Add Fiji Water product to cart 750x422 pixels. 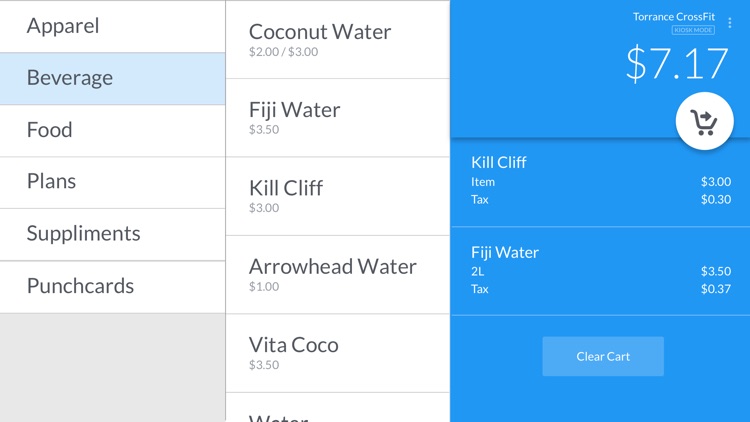coord(337,118)
